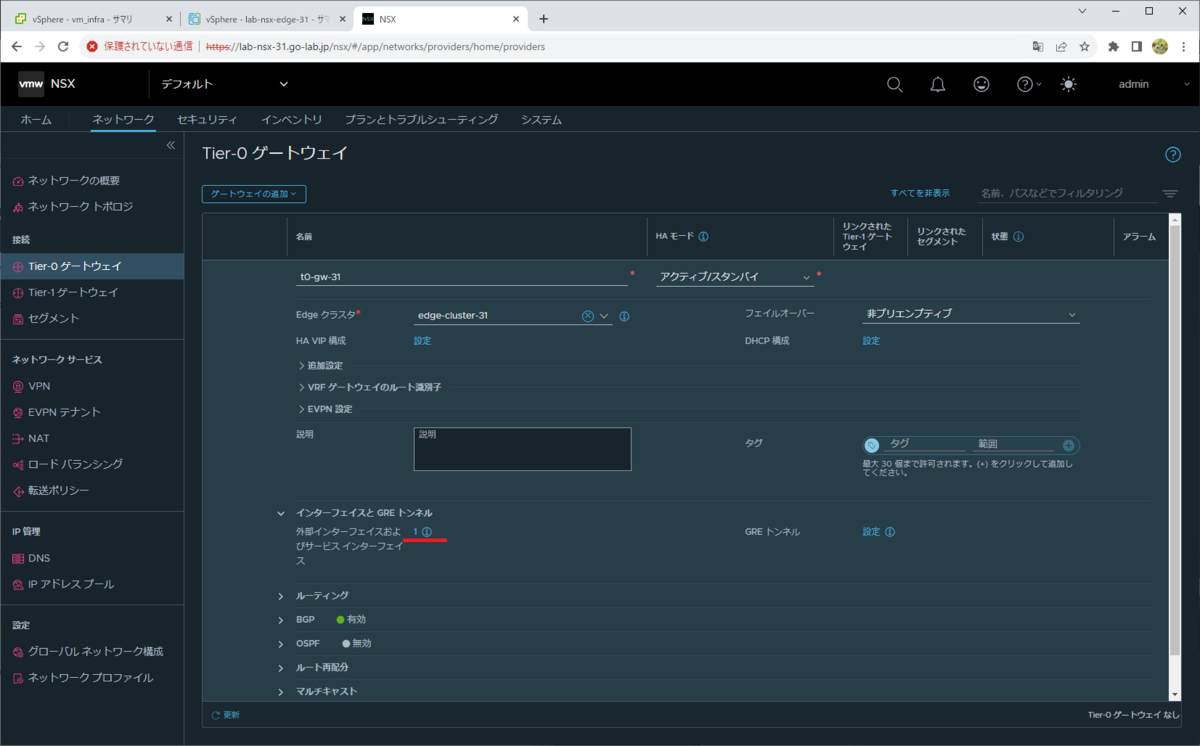The height and width of the screenshot is (746, 1200).
Task: Expand ルート再配分 section
Action: [x=281, y=667]
